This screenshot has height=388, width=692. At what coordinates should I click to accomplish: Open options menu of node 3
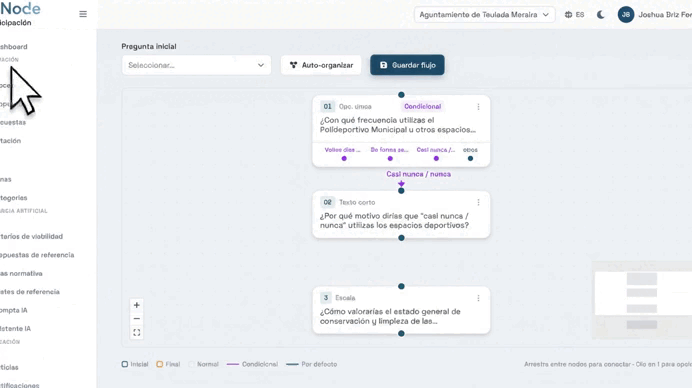478,298
